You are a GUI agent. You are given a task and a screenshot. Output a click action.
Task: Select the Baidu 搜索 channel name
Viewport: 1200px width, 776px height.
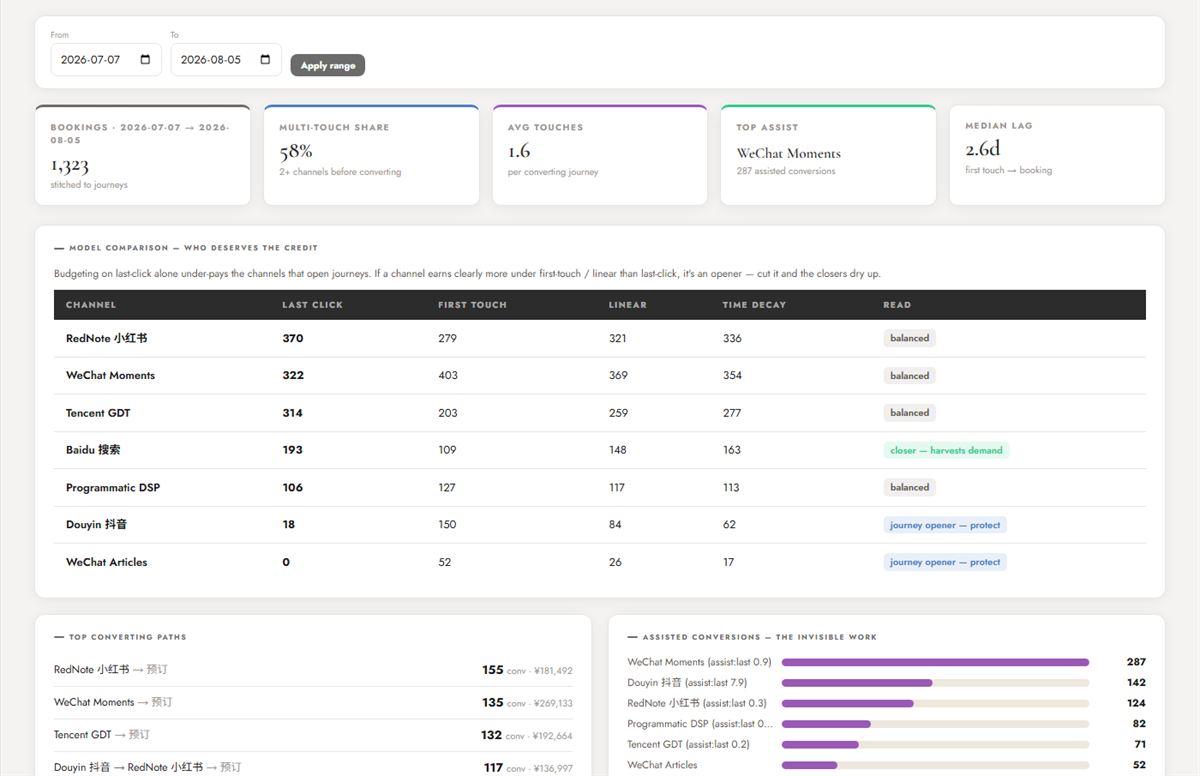[93, 450]
